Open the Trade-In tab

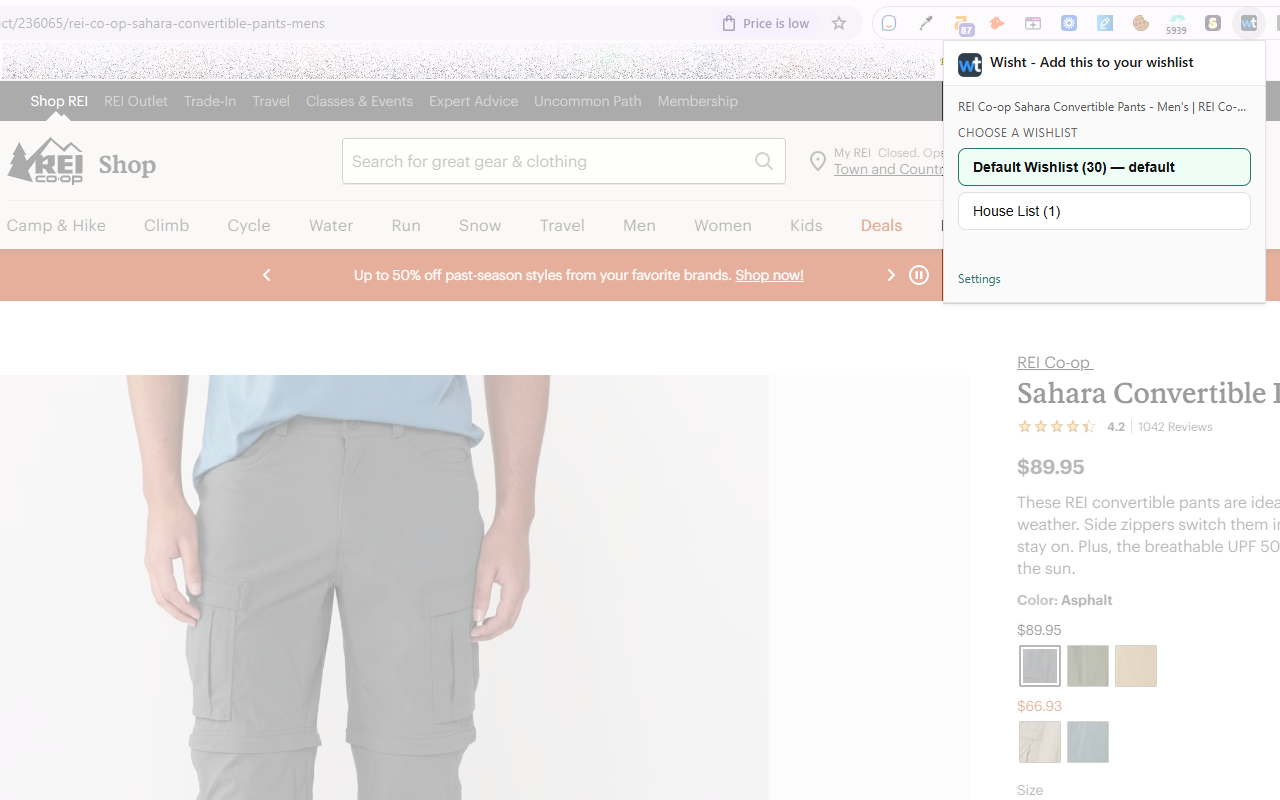tap(210, 101)
